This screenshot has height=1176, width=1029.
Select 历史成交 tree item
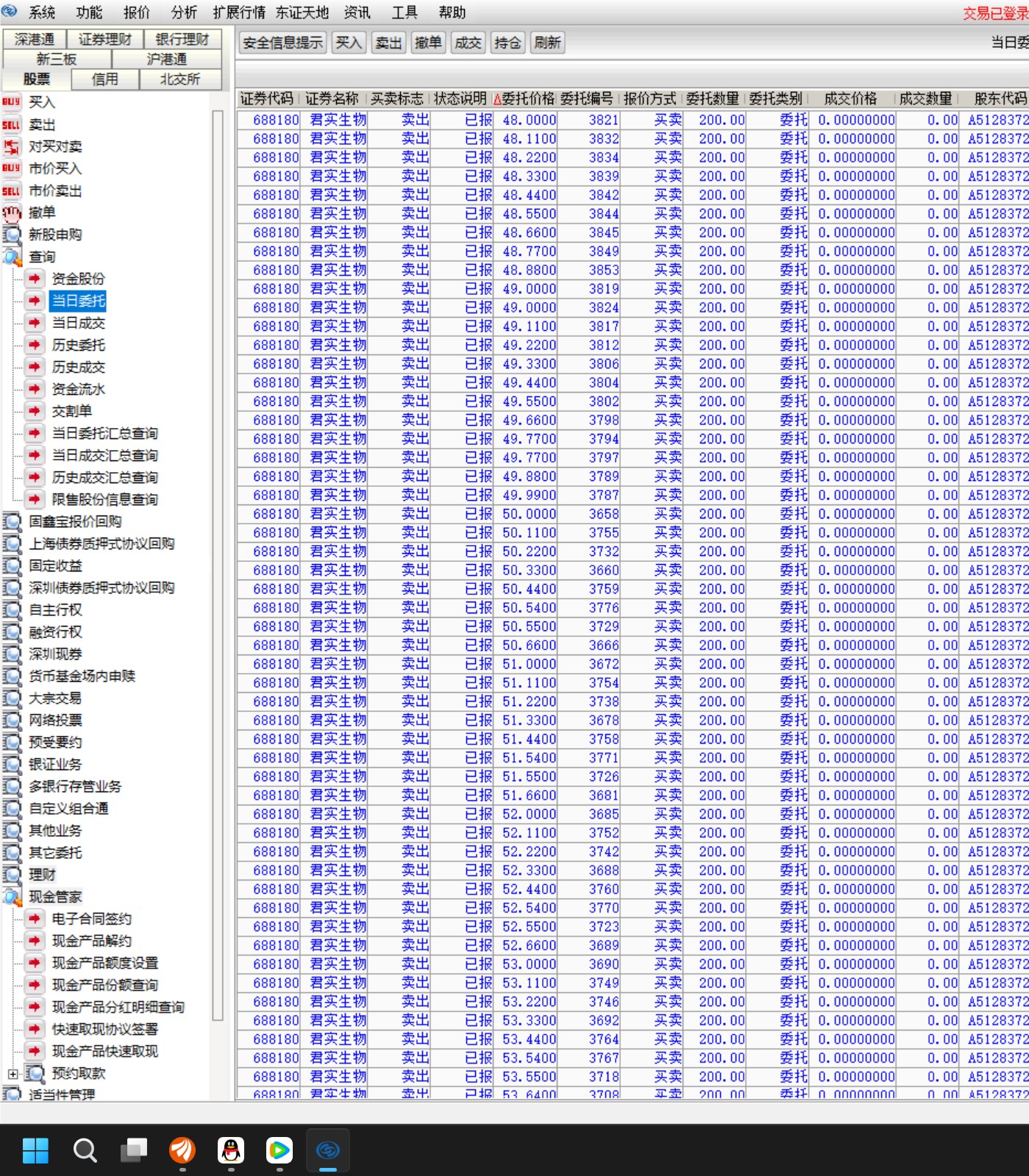(79, 367)
